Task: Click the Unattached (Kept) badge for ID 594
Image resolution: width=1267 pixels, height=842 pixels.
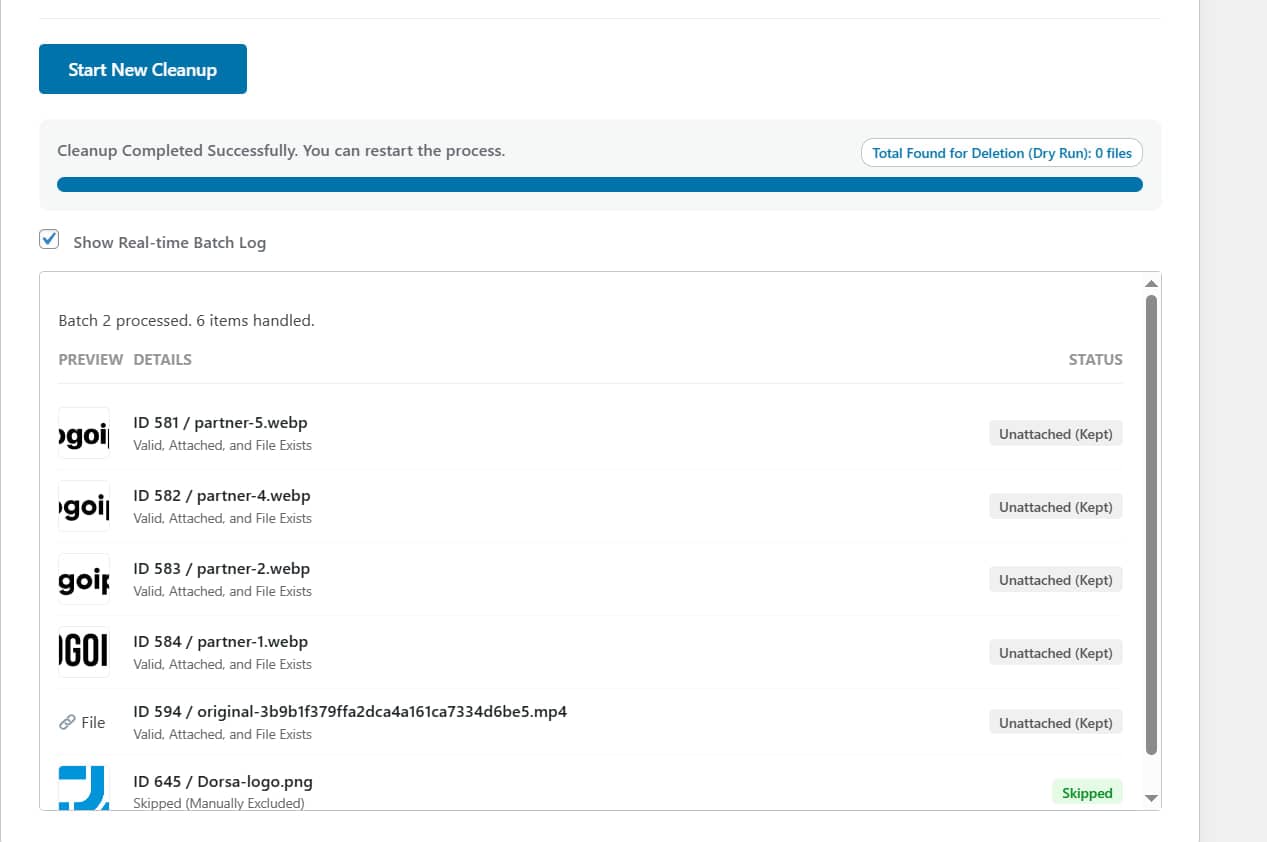Action: pyautogui.click(x=1055, y=721)
